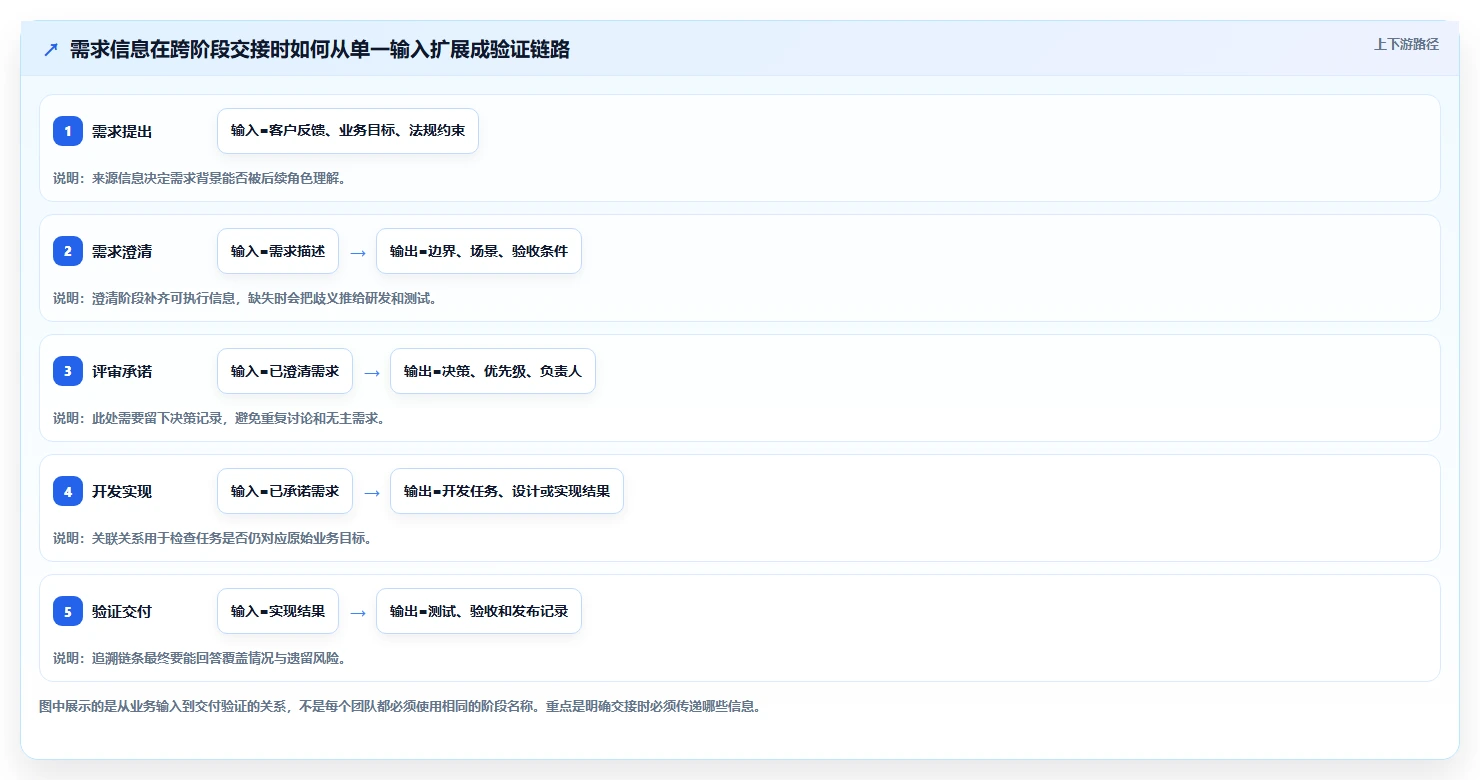
Task: Click the arrow after 输入=已承诺需求
Action: [x=372, y=492]
